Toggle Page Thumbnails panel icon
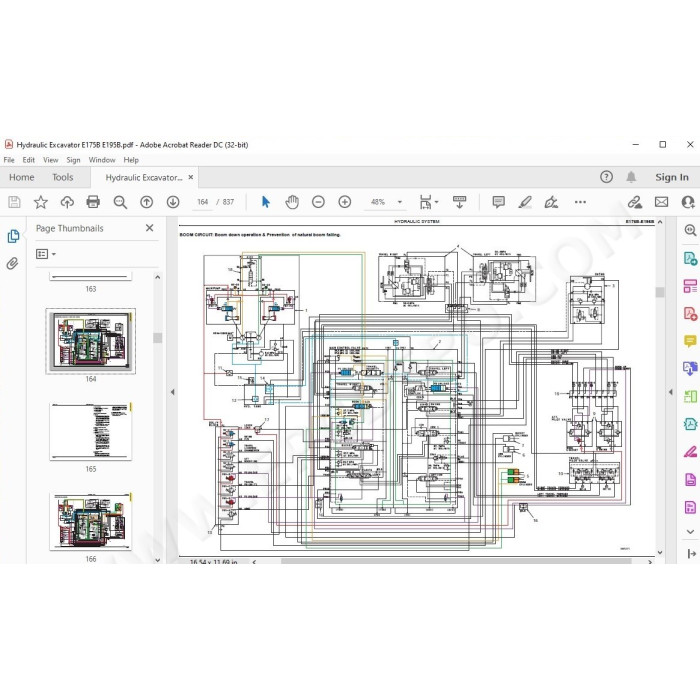700x700 pixels. (13, 236)
